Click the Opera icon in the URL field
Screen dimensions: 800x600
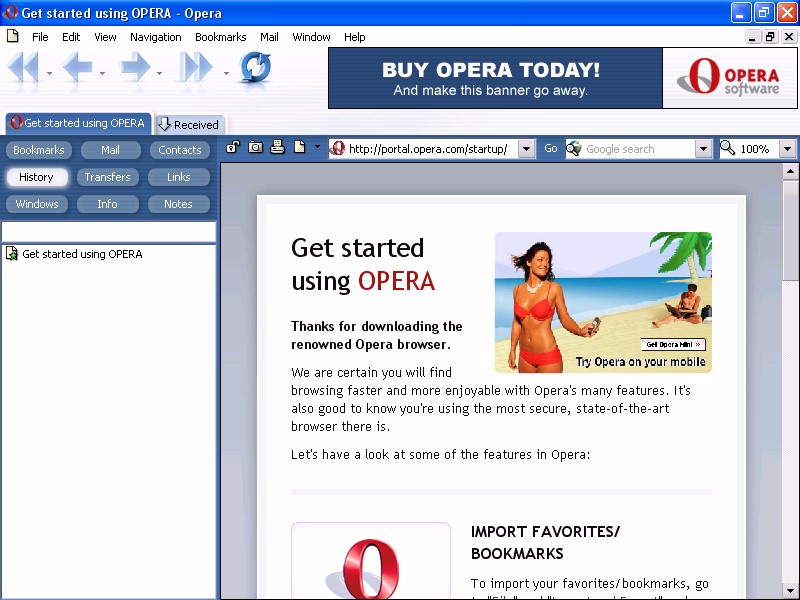(337, 148)
